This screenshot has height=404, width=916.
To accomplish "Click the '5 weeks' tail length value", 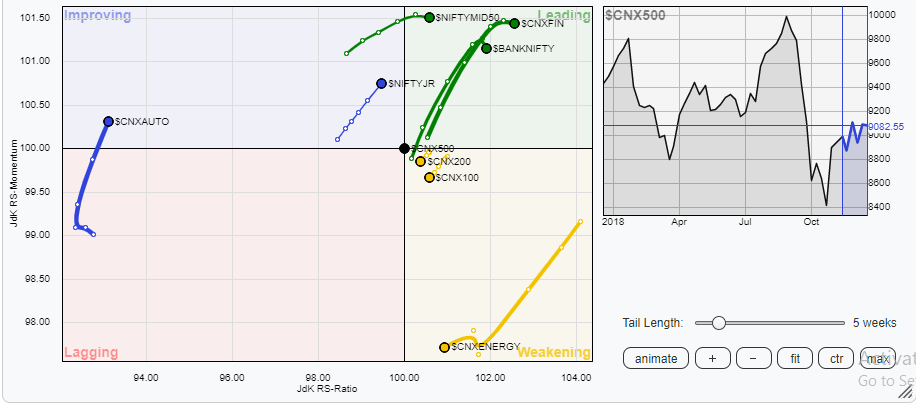I will click(x=875, y=323).
